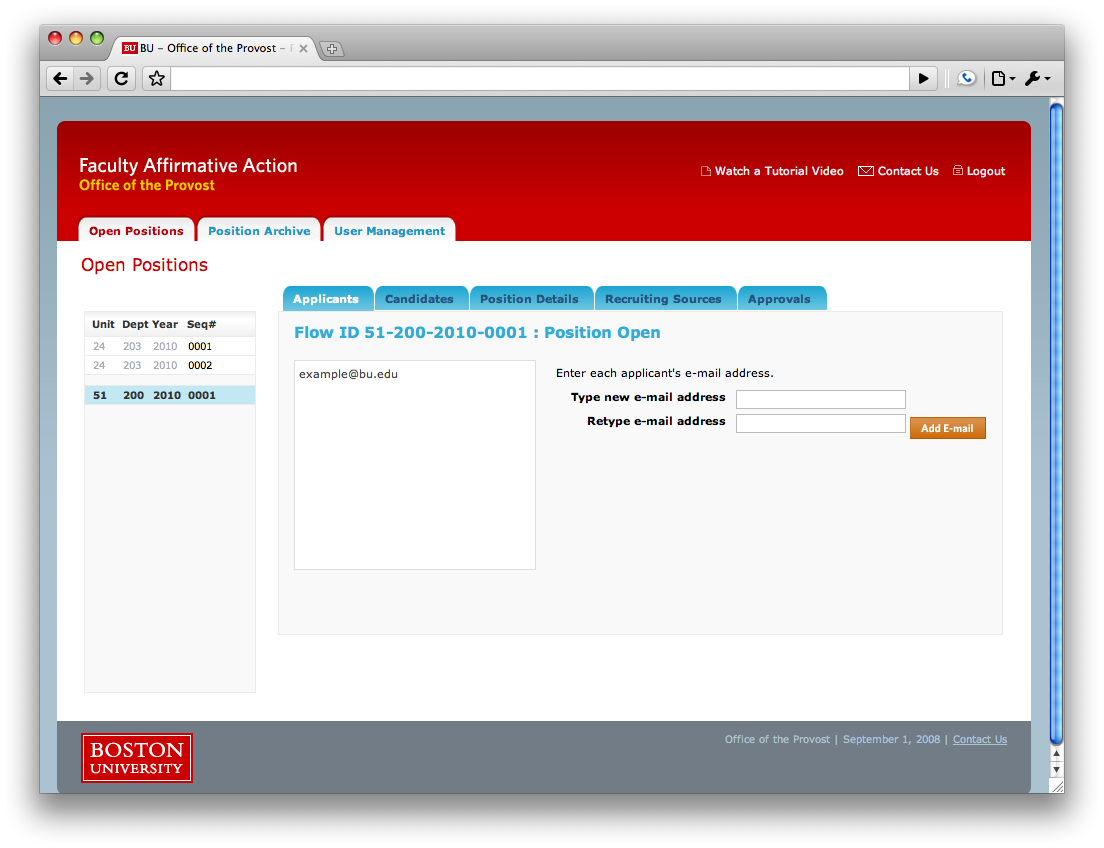Click the Faculty Affirmative Action title
The width and height of the screenshot is (1104, 848).
(188, 166)
